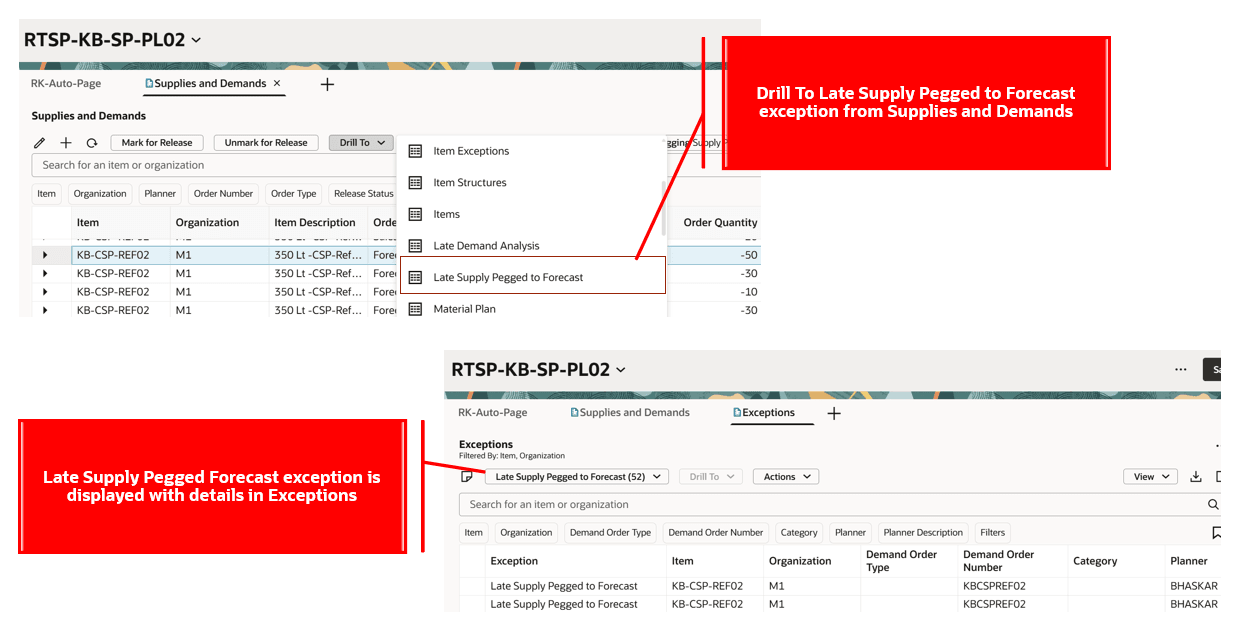The height and width of the screenshot is (627, 1249).
Task: Expand the RTSP-KB-SP-PL02 plan dropdown in lower window
Action: click(621, 370)
